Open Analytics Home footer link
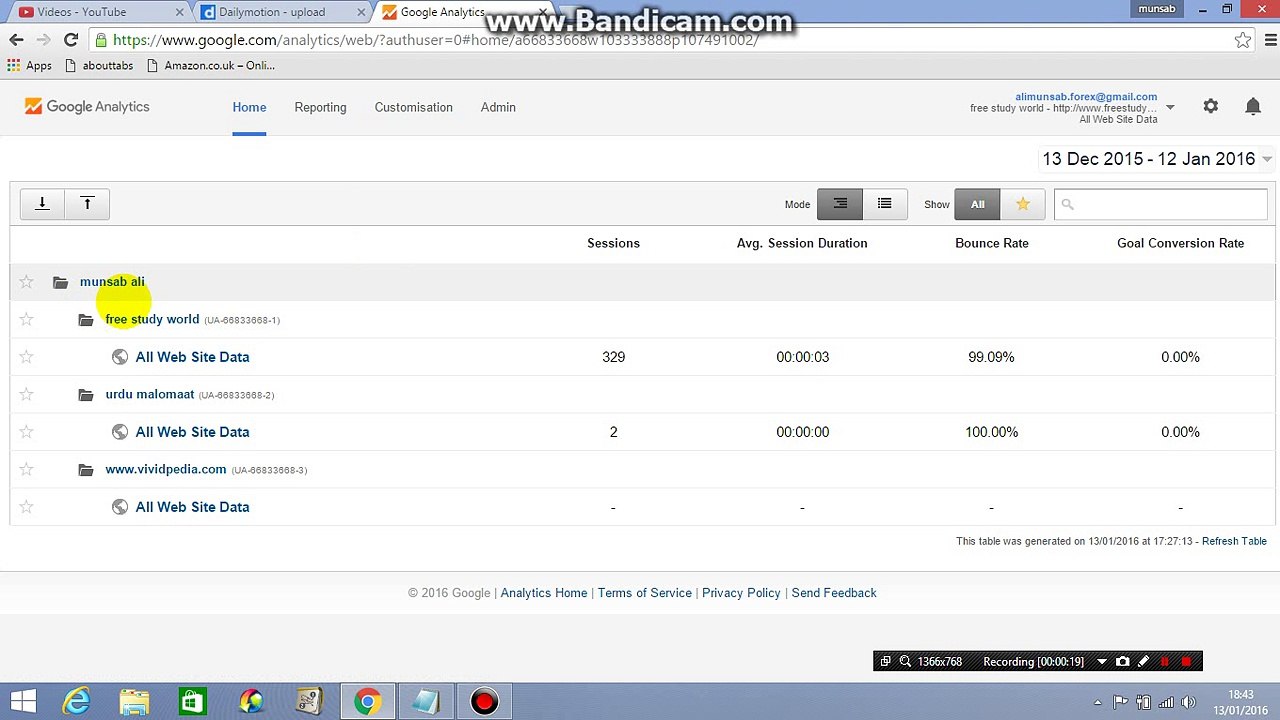Screen dimensions: 1280x720 point(544,593)
